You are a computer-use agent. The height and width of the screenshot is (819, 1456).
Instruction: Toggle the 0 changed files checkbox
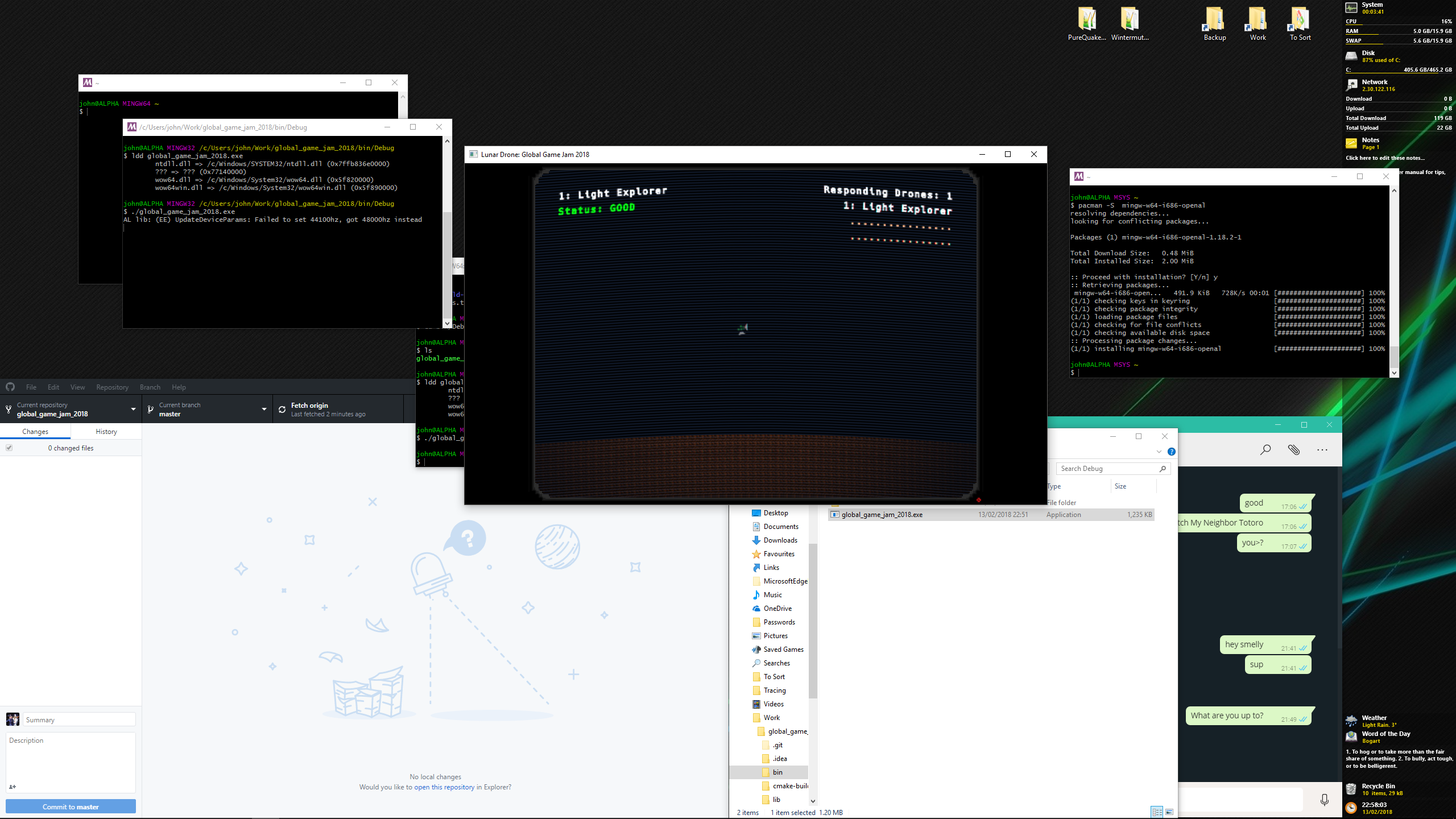tap(9, 448)
